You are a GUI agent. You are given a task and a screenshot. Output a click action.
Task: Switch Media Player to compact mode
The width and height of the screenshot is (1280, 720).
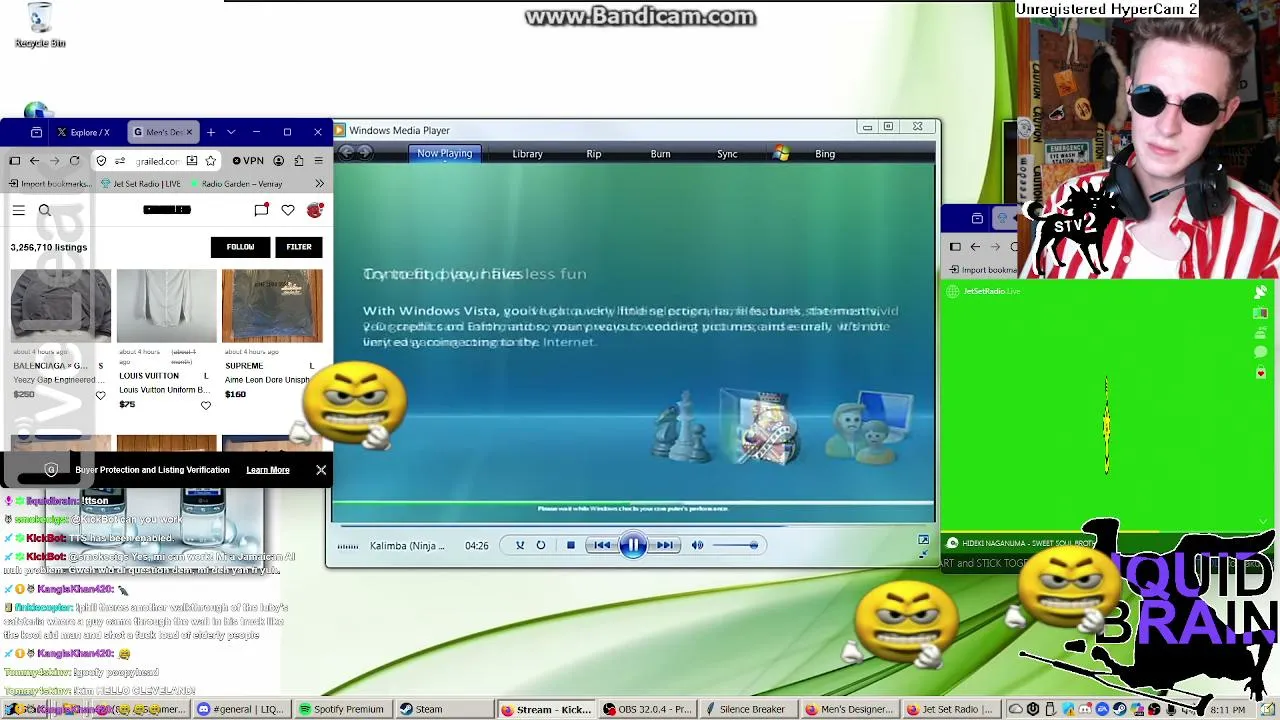click(923, 553)
